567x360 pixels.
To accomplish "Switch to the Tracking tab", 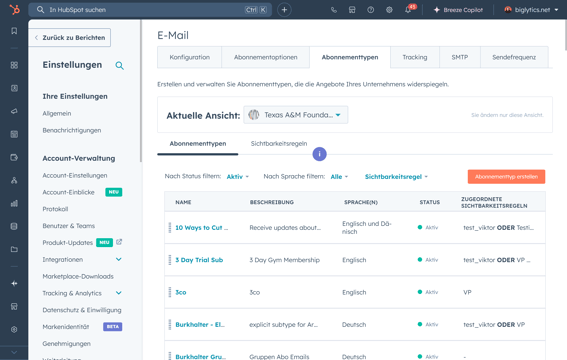I will pos(415,57).
